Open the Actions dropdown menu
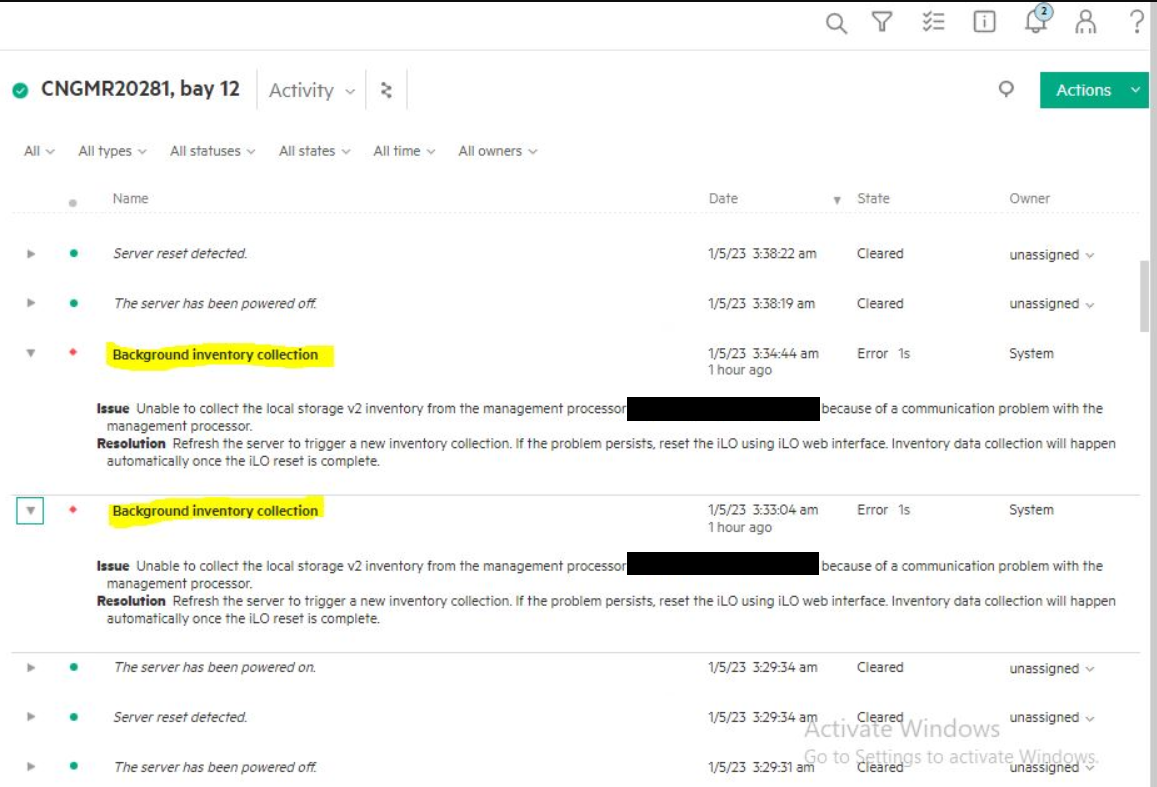The image size is (1157, 787). 1093,90
